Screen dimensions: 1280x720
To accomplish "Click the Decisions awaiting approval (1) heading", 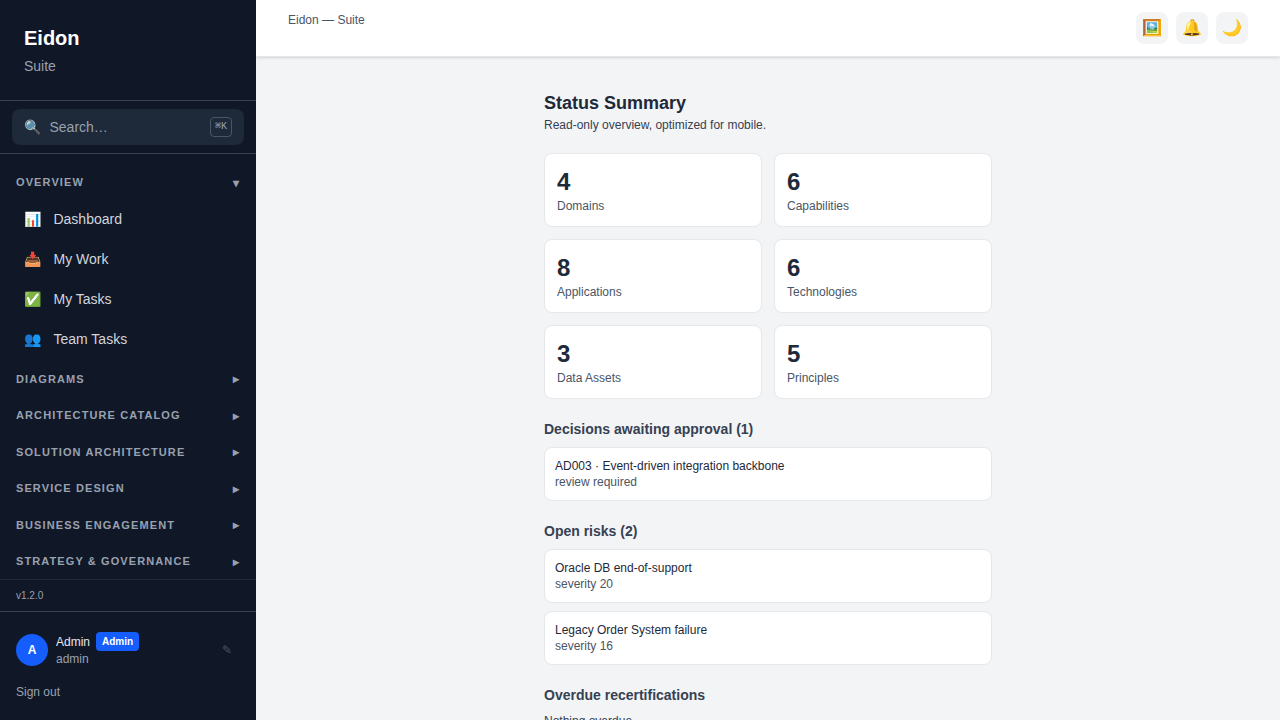I will 648,429.
